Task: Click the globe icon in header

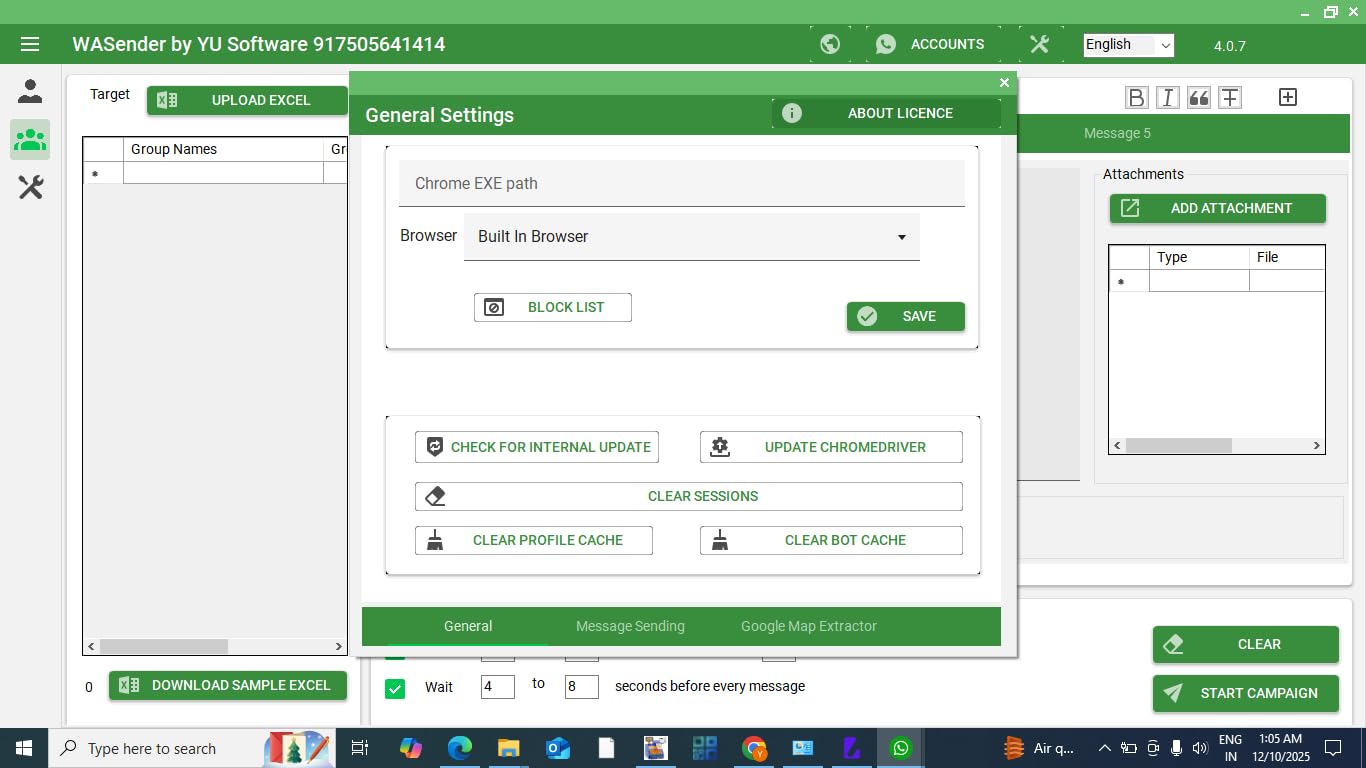Action: (829, 44)
